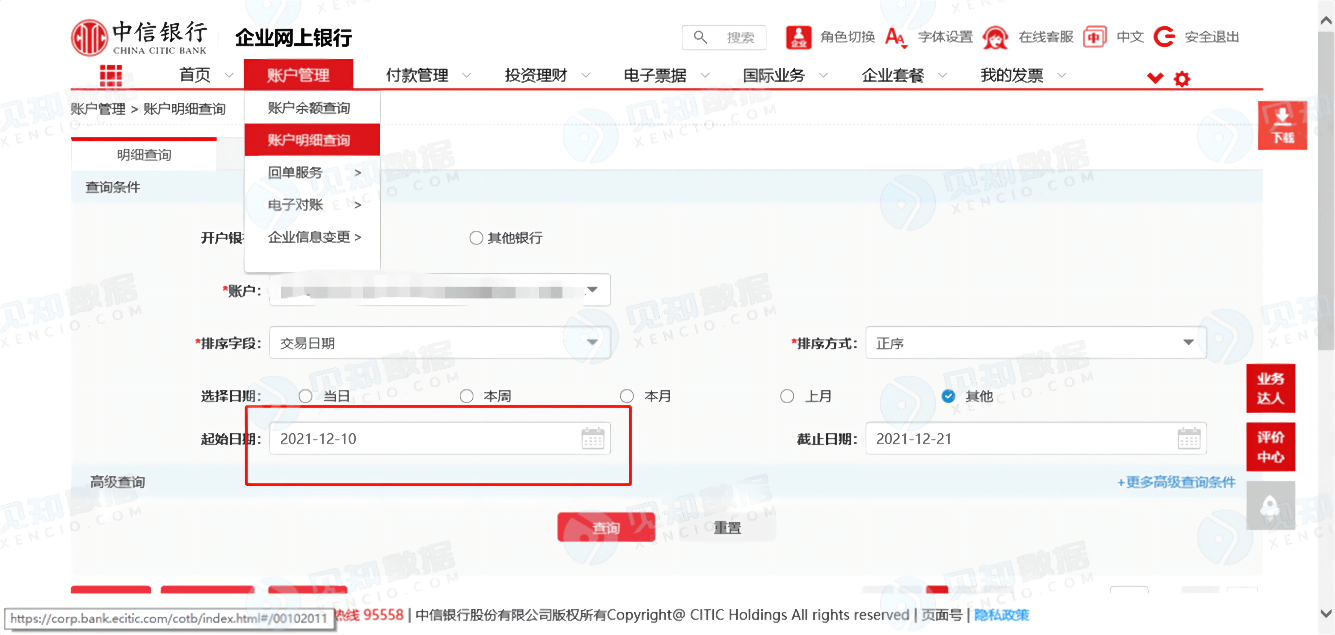Choose the 其他银行 radio option
The image size is (1335, 635).
pyautogui.click(x=476, y=238)
